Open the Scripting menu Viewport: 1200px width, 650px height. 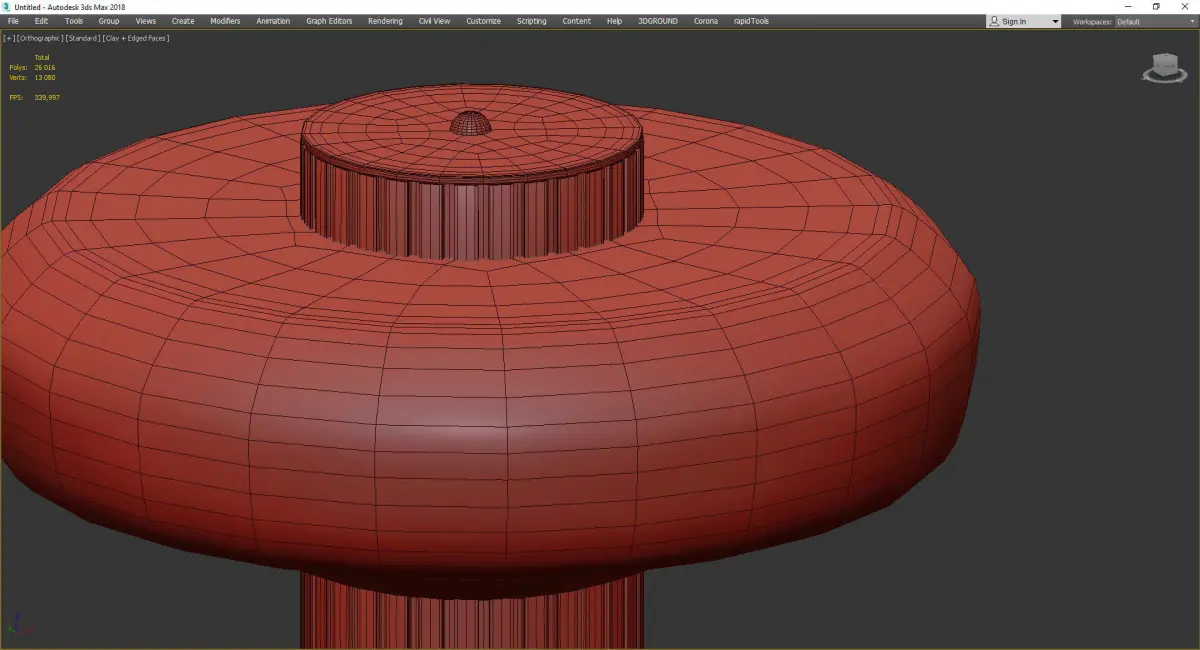click(x=531, y=21)
